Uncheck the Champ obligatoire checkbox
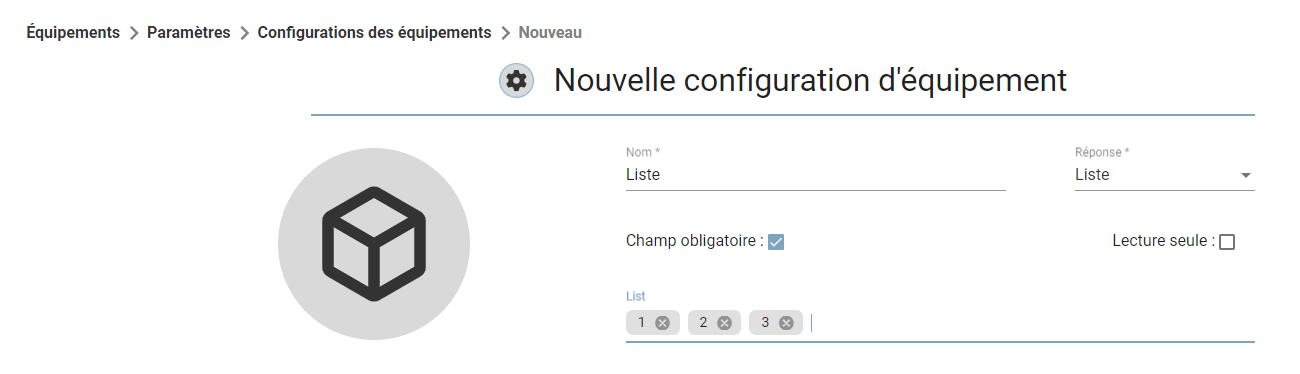 pyautogui.click(x=776, y=241)
